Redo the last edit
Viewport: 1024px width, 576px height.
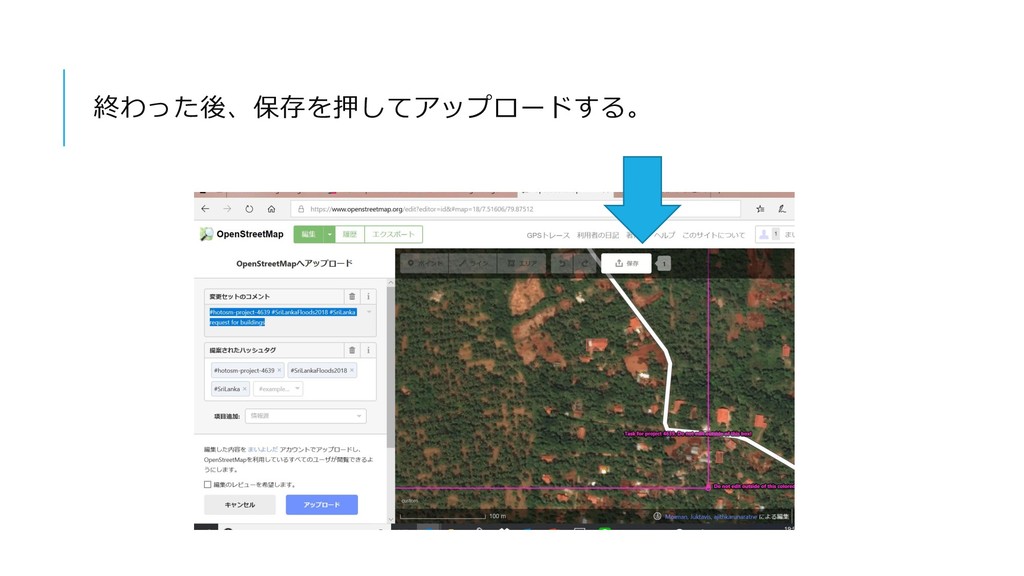tap(584, 263)
